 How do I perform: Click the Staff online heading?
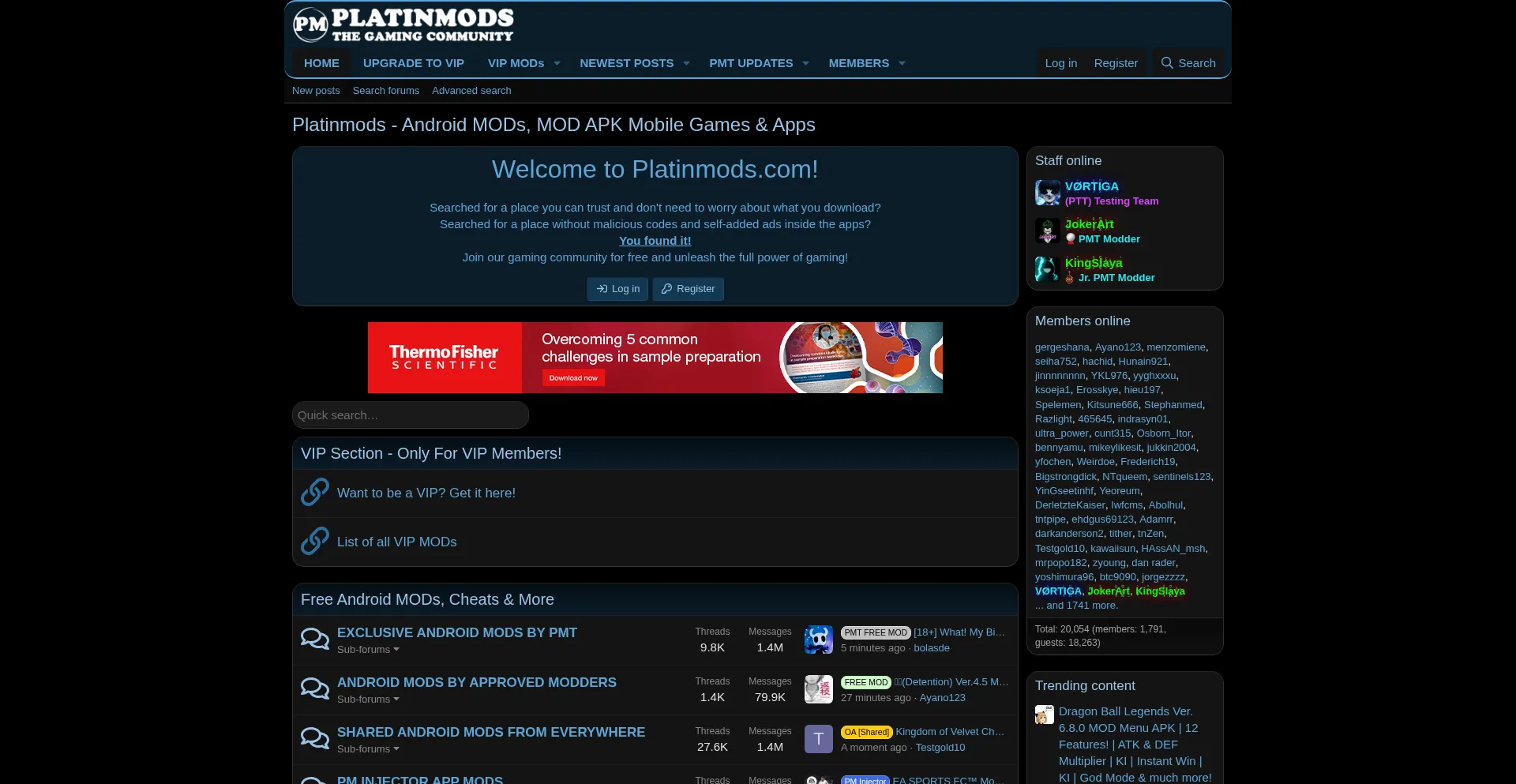coord(1068,160)
